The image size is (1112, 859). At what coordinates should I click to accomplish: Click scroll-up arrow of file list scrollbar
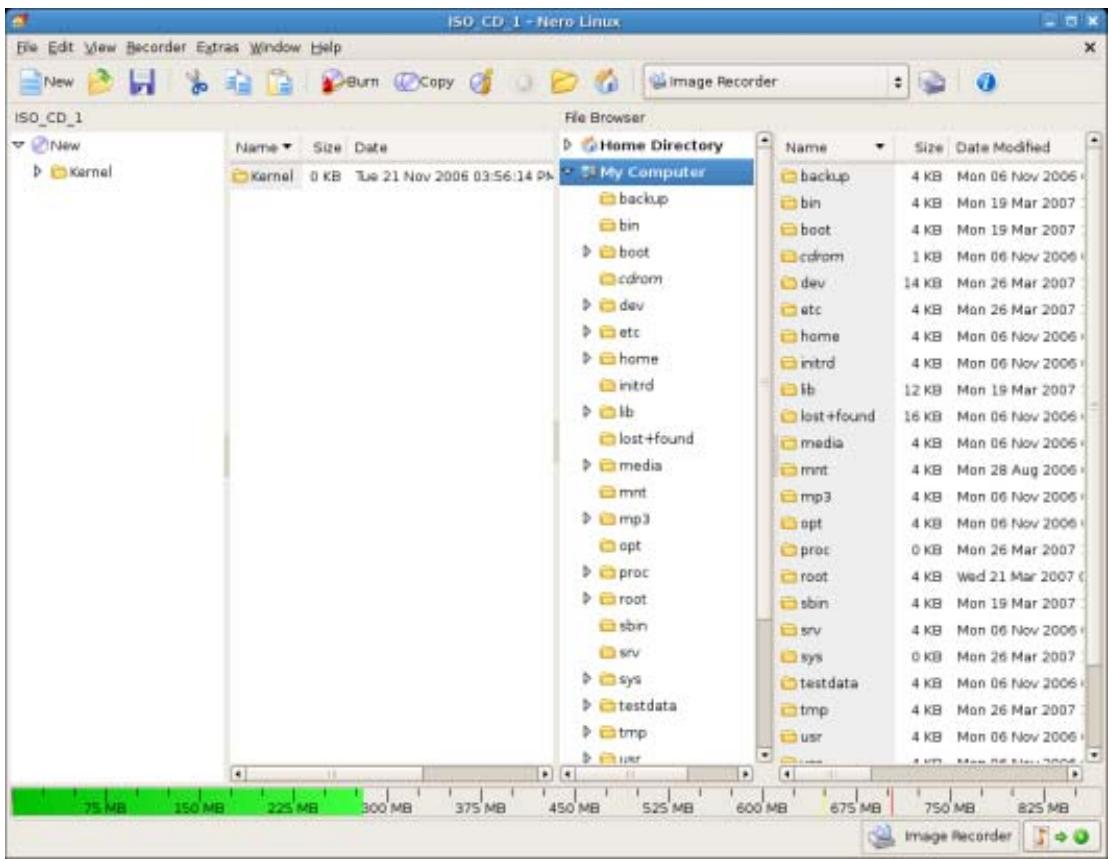(1094, 139)
